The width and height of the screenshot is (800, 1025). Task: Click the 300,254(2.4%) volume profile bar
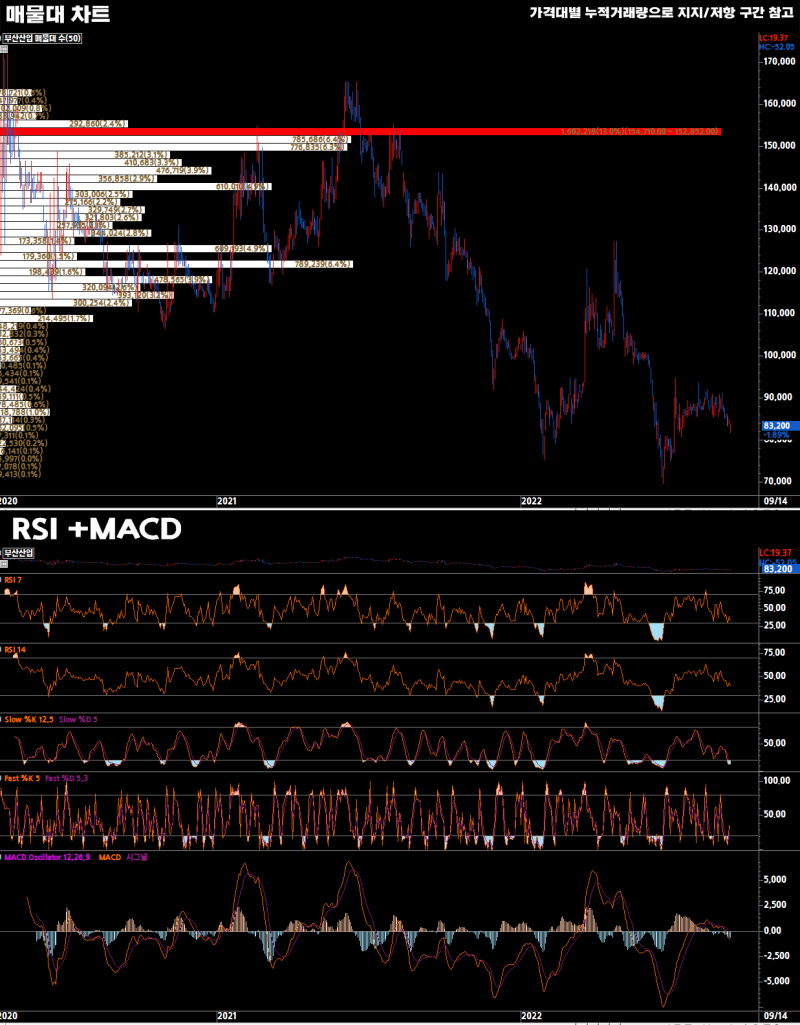[x=66, y=303]
